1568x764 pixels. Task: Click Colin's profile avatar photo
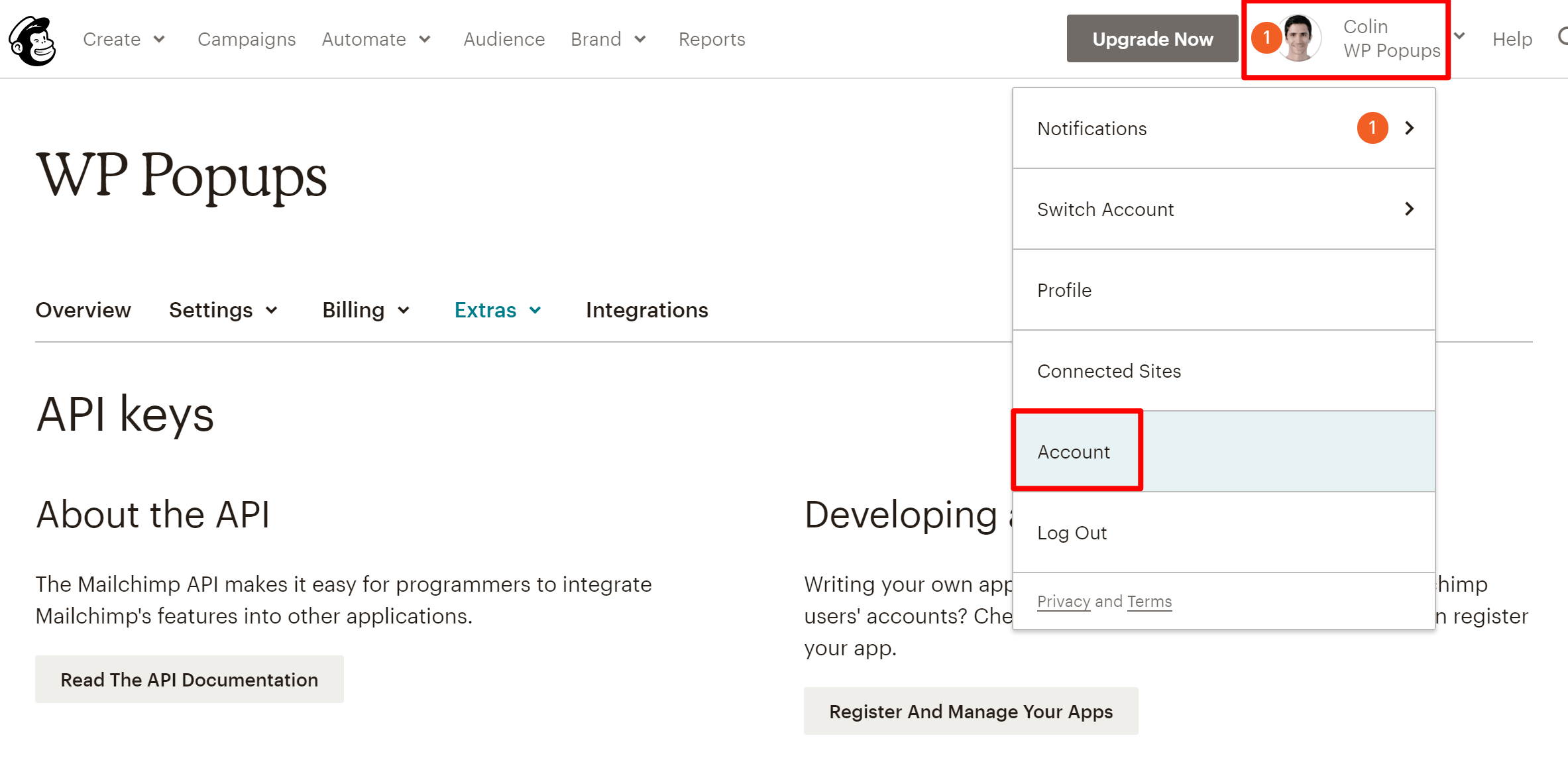click(x=1299, y=38)
